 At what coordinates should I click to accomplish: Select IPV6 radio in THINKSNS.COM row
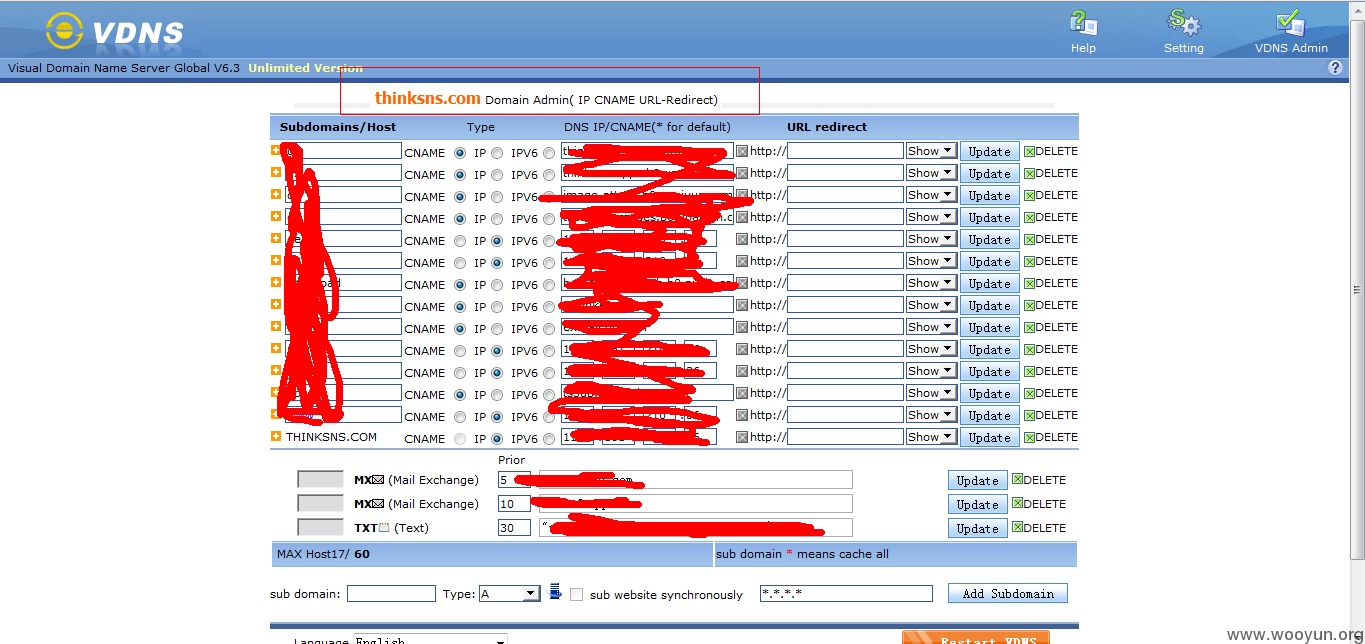tap(549, 439)
